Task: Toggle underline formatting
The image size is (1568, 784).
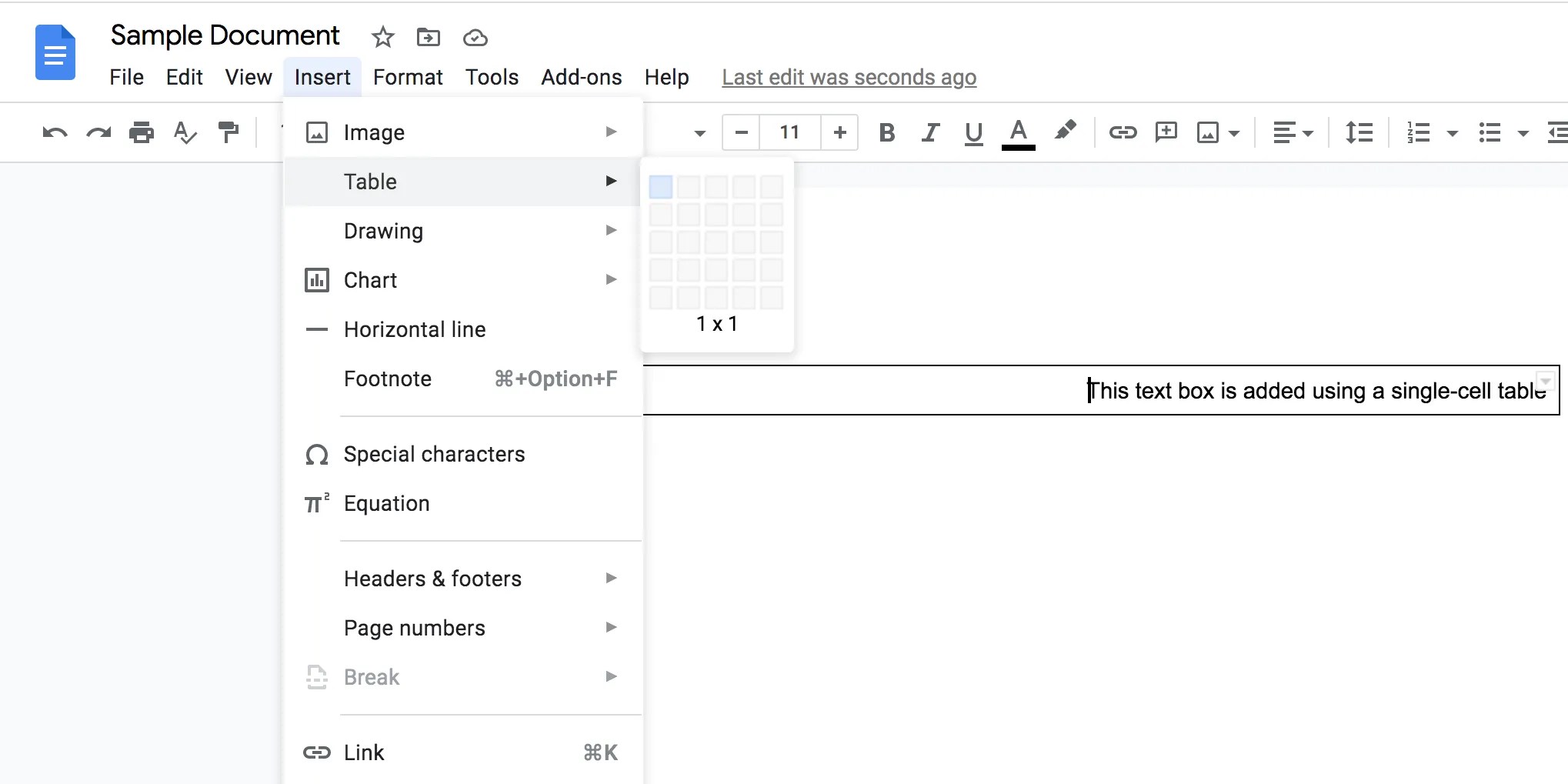Action: tap(972, 132)
